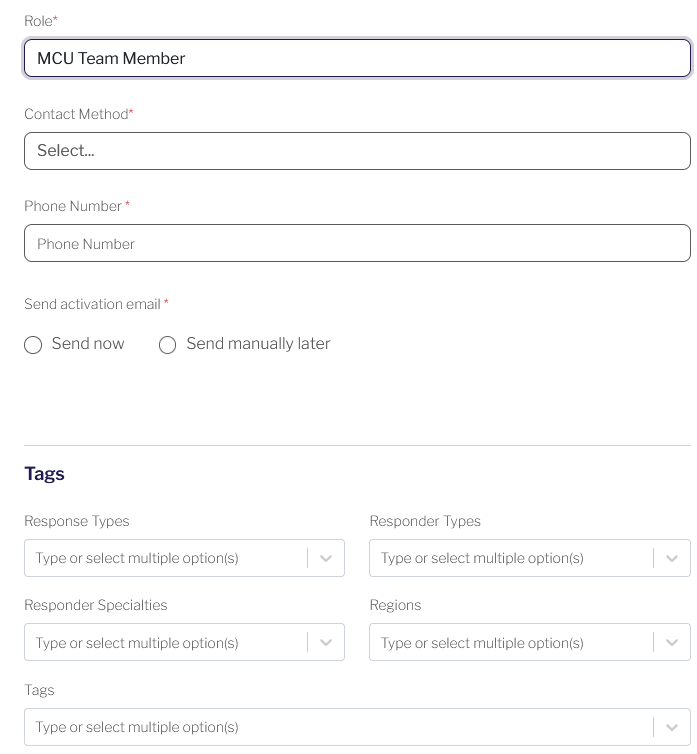Image resolution: width=697 pixels, height=754 pixels.
Task: Focus the Regions multi-select input
Action: point(530,642)
